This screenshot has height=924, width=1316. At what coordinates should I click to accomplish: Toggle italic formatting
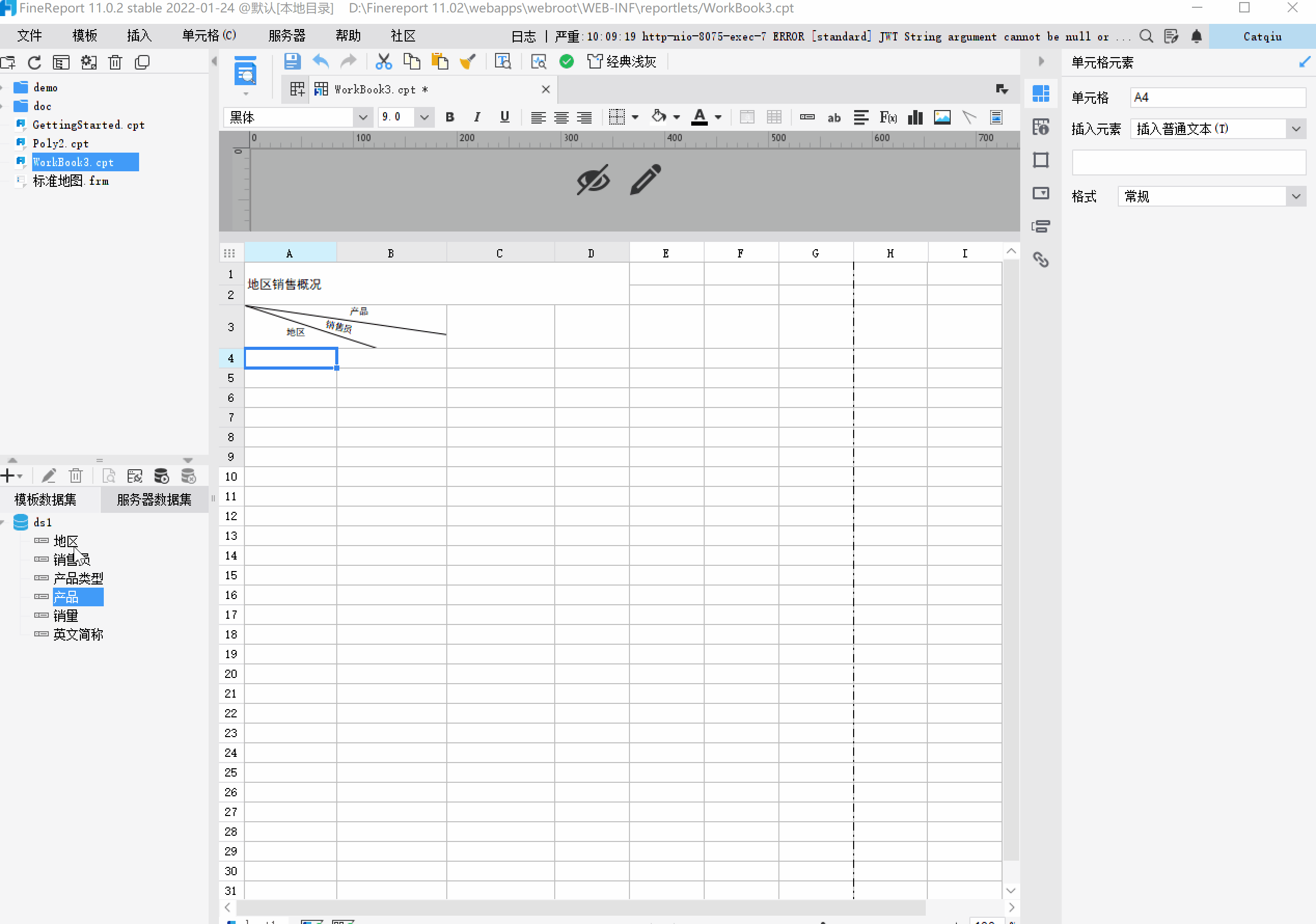(x=477, y=117)
